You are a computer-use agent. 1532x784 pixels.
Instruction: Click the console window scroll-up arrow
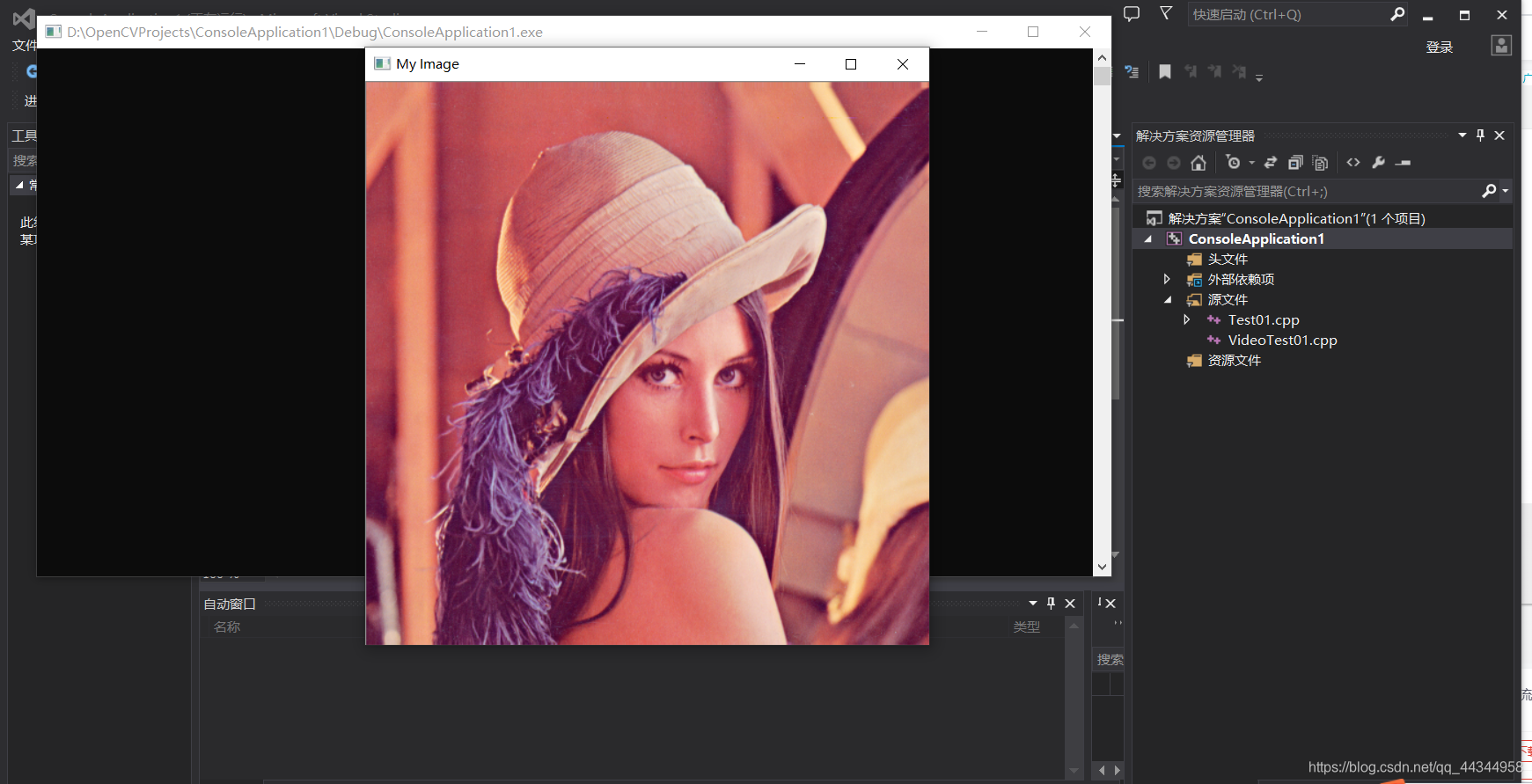pos(1102,57)
